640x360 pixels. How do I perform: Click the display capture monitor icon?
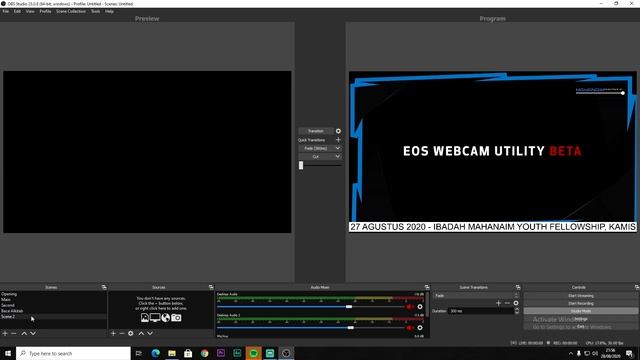pos(155,318)
